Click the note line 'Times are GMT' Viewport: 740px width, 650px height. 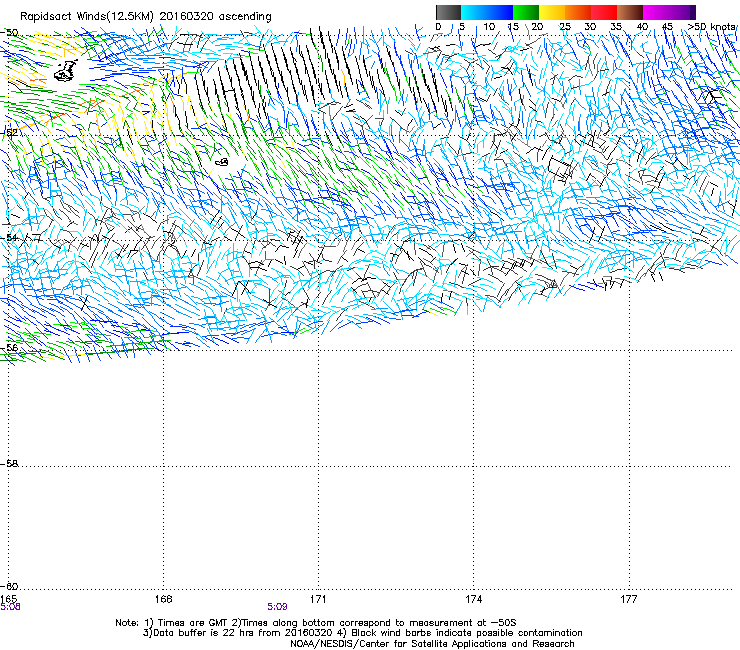click(316, 623)
